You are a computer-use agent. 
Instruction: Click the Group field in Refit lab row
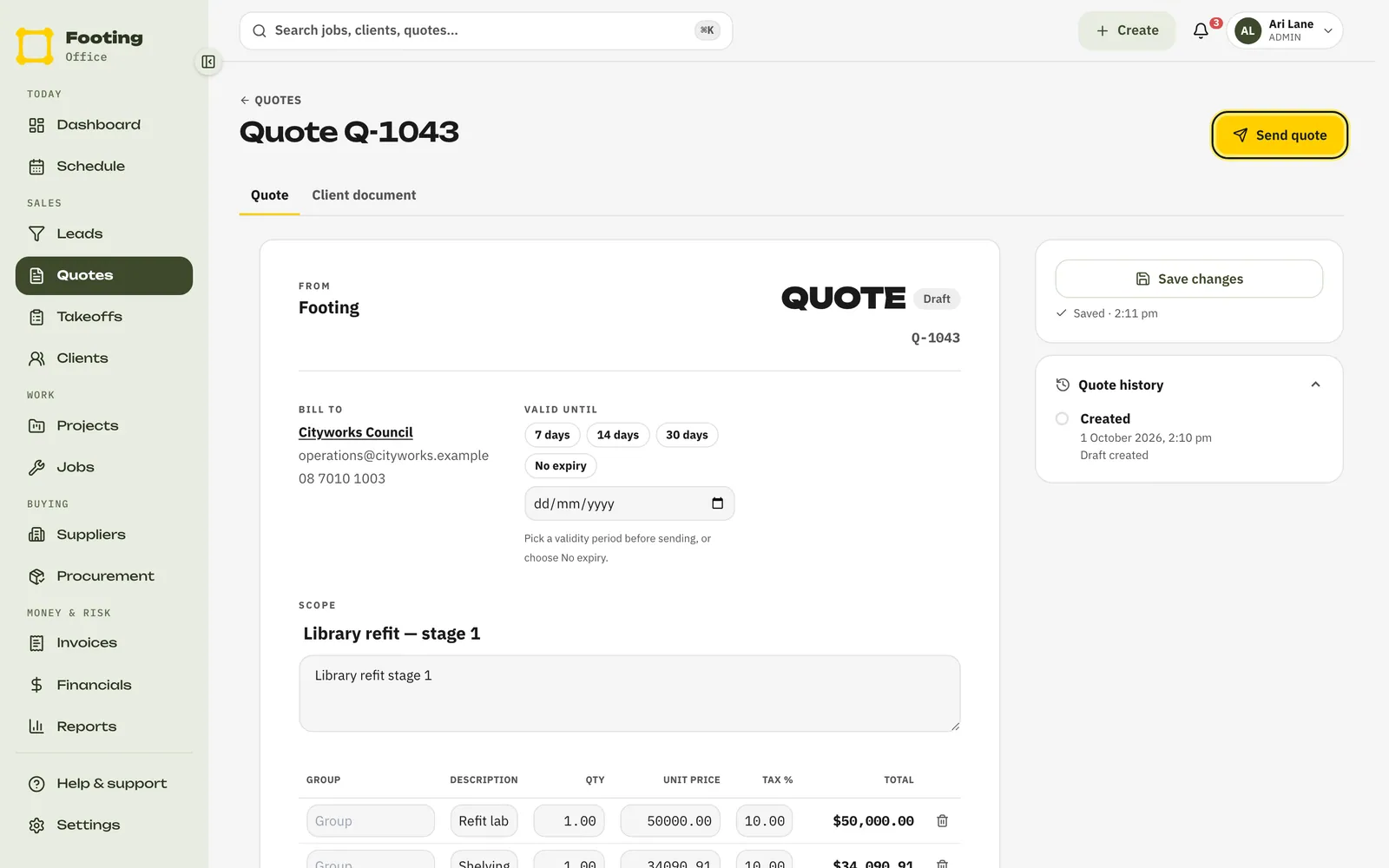pyautogui.click(x=371, y=821)
